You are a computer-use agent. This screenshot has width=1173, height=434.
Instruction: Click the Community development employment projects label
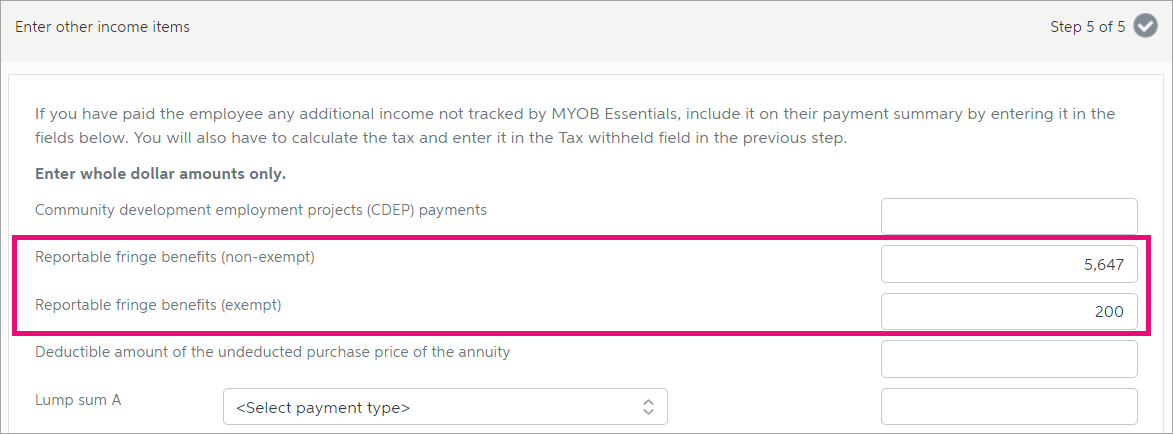260,210
